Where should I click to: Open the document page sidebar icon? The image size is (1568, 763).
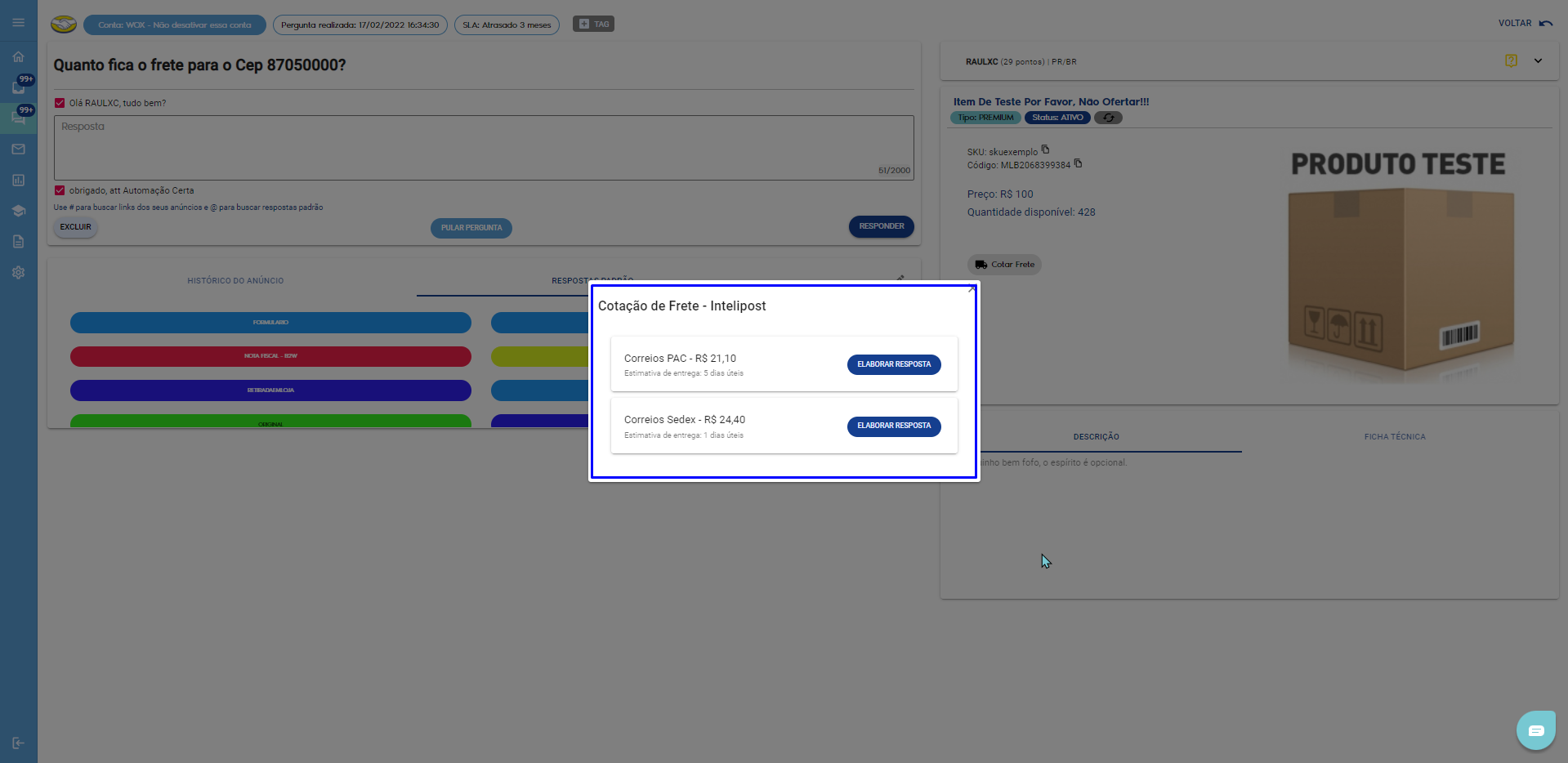pos(18,242)
